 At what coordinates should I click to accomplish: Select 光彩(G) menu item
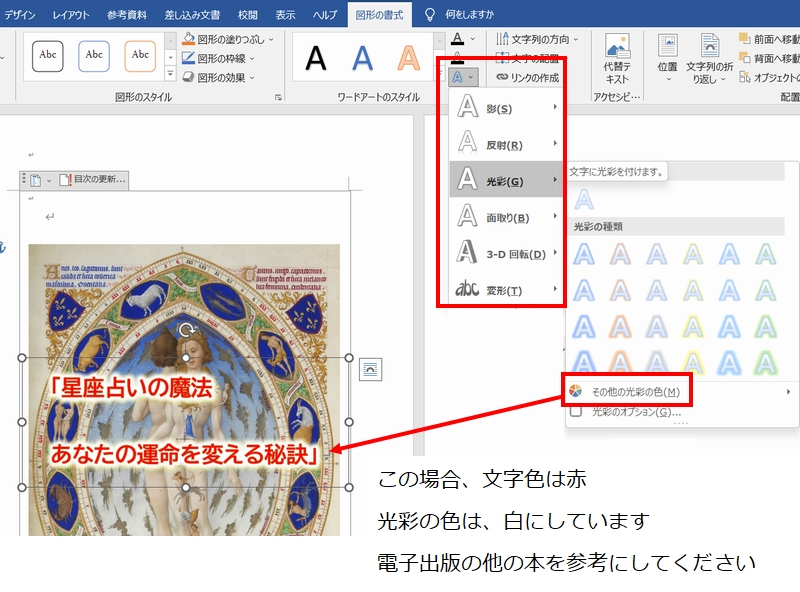(506, 180)
